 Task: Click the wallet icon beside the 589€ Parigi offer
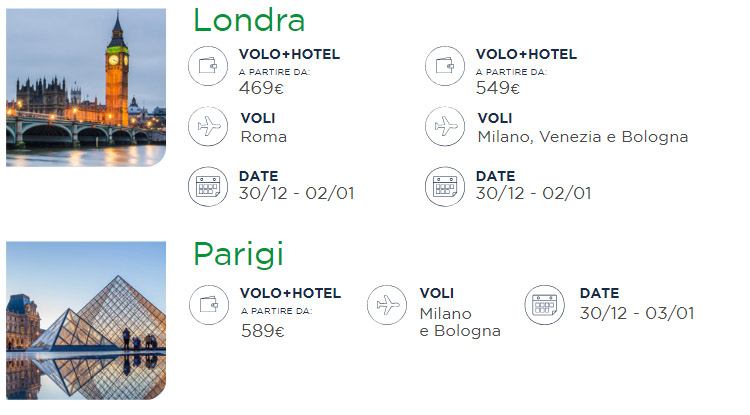click(x=209, y=305)
